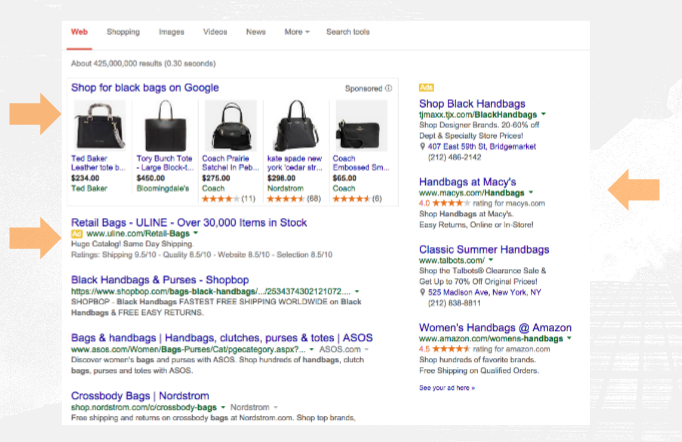Click Ted Baker leather tote image
Viewport: 682px width, 442px height.
click(x=99, y=125)
